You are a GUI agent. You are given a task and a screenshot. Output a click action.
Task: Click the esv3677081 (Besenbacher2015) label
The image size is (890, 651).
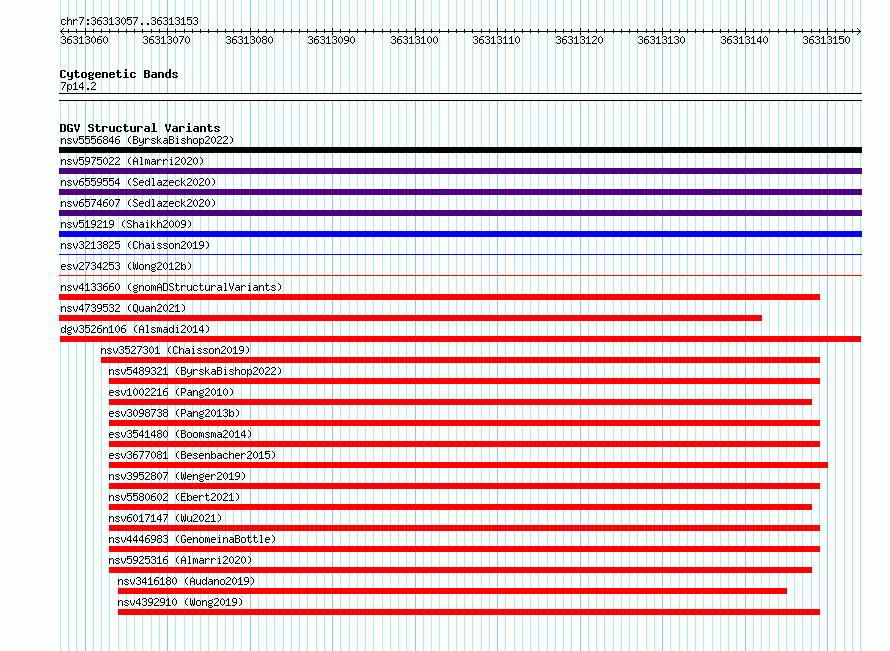point(192,455)
